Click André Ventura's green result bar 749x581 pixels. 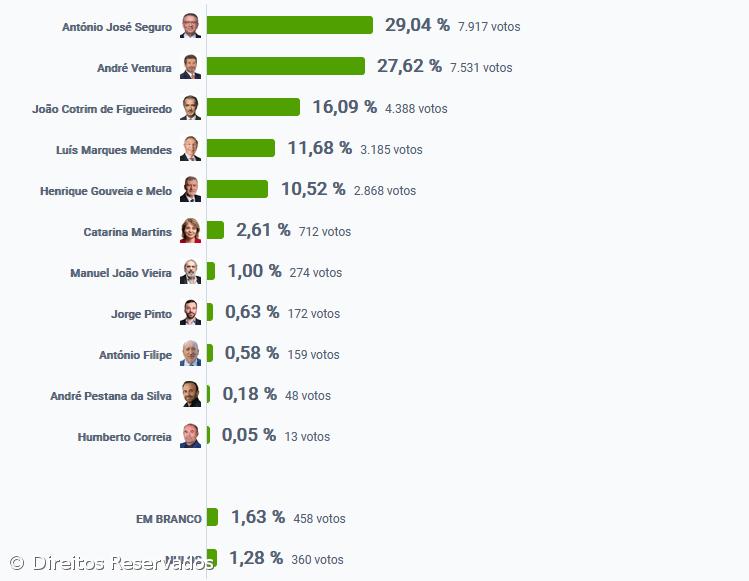pyautogui.click(x=285, y=66)
